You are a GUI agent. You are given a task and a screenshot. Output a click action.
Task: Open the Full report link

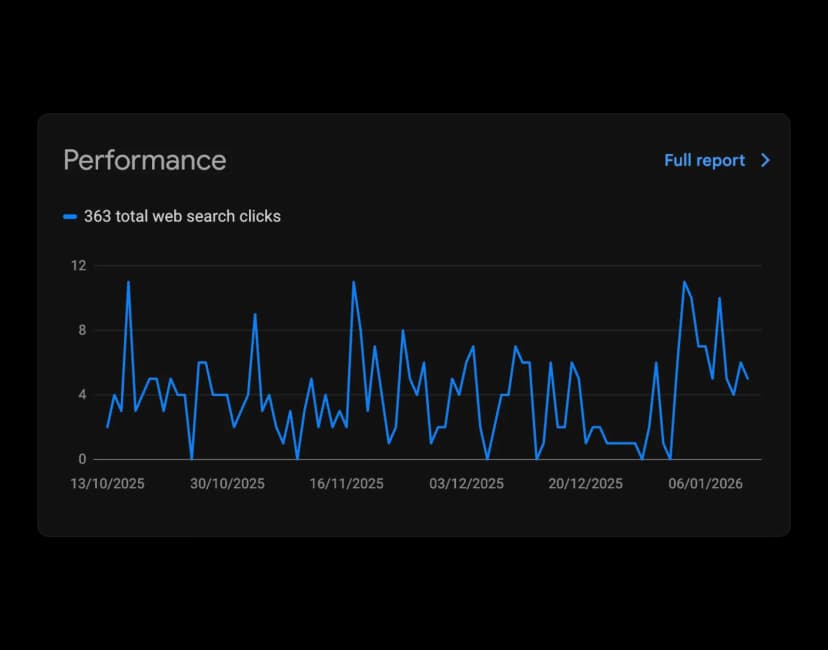click(x=704, y=160)
